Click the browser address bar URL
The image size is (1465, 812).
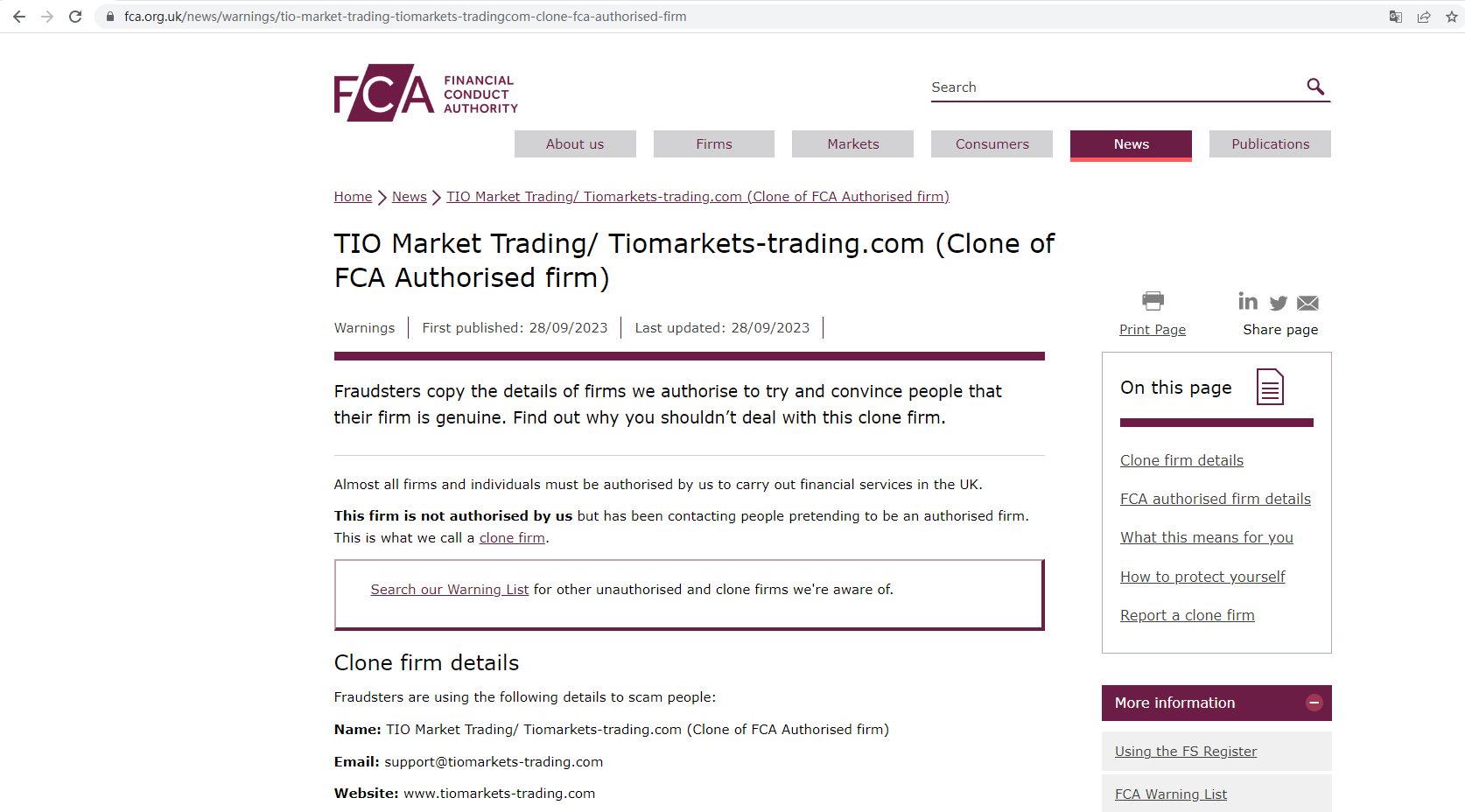tap(404, 17)
